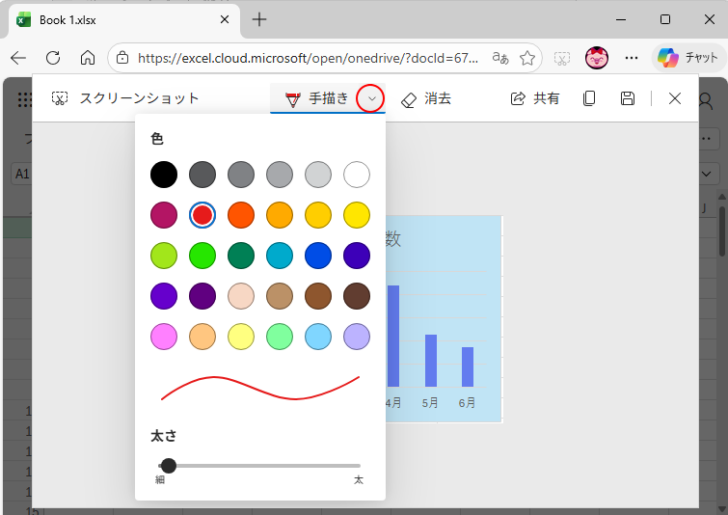Choose the orange-red color swatch
The width and height of the screenshot is (728, 515).
241,215
